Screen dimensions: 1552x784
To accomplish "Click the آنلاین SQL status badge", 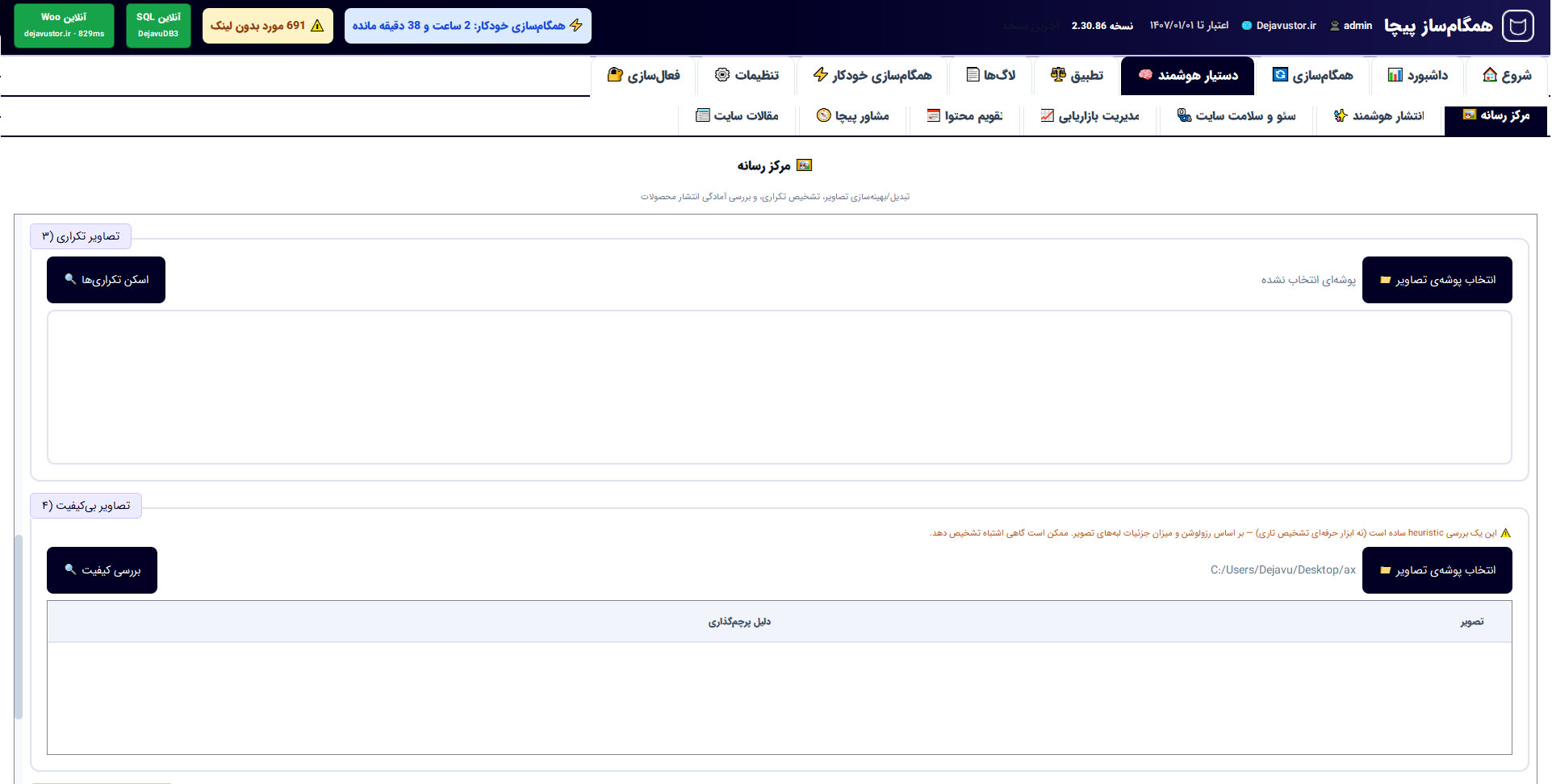I will click(158, 25).
